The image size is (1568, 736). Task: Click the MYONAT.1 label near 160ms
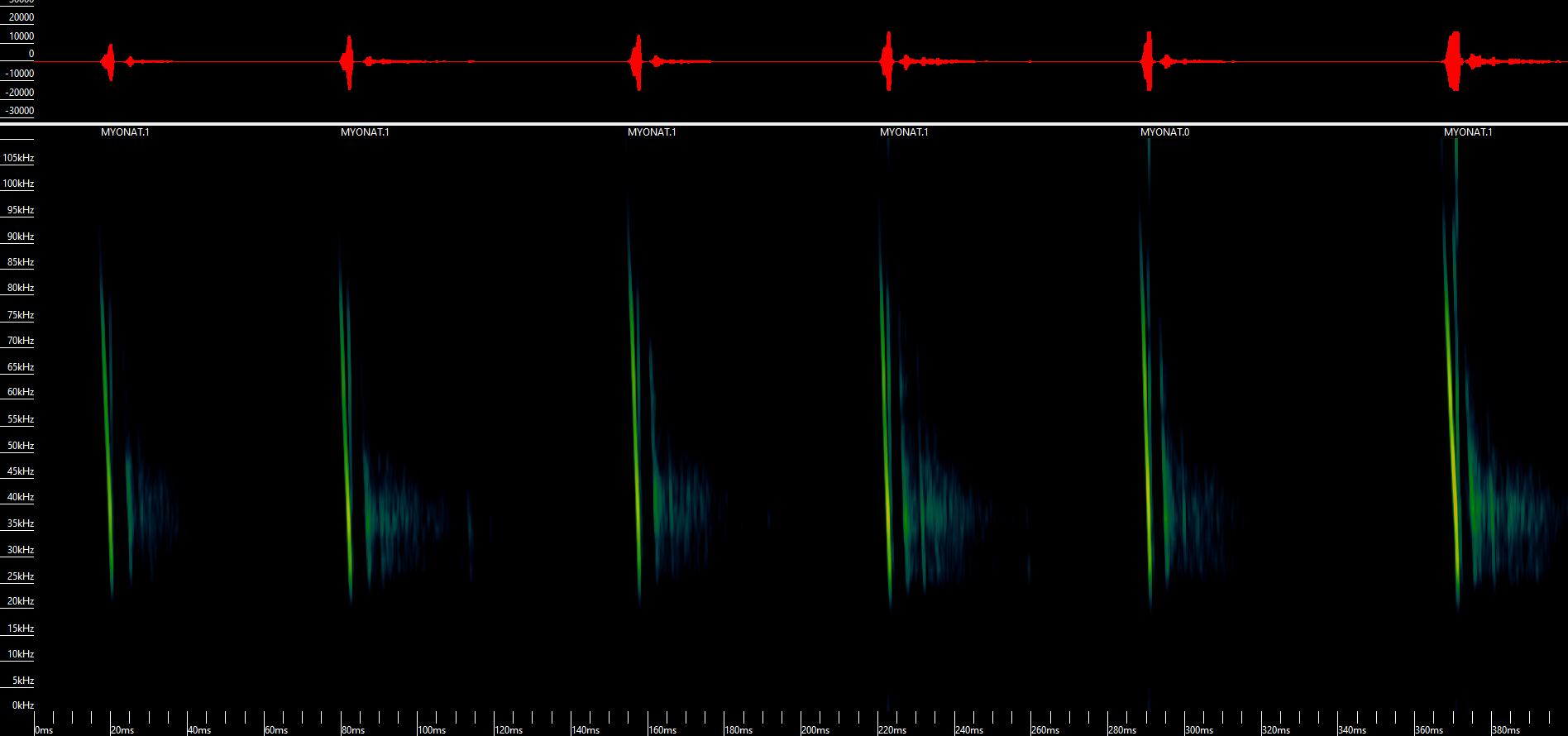[652, 132]
